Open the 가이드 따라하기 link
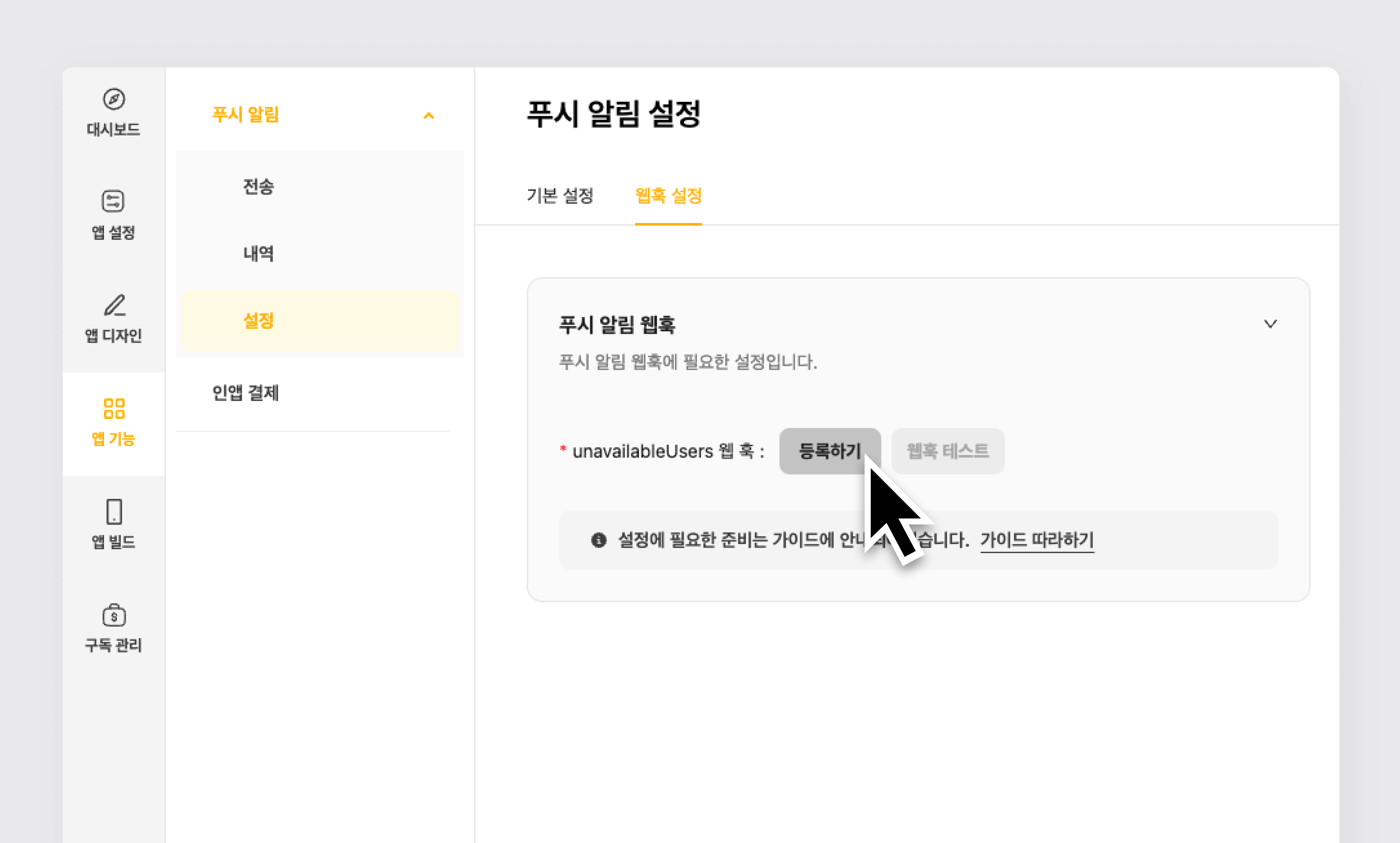Image resolution: width=1400 pixels, height=843 pixels. [x=1037, y=540]
